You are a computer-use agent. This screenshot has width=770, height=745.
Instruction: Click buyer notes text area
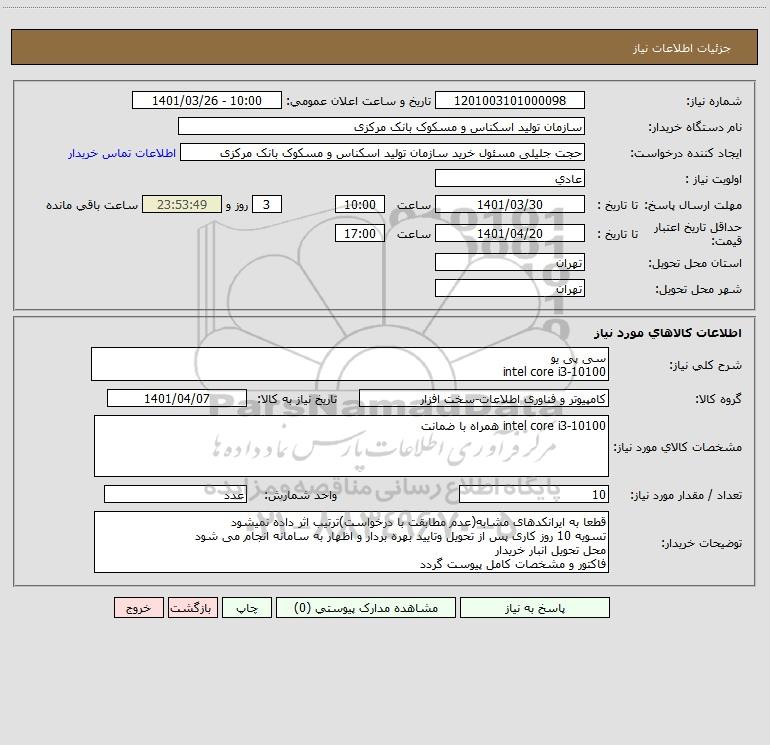click(351, 542)
